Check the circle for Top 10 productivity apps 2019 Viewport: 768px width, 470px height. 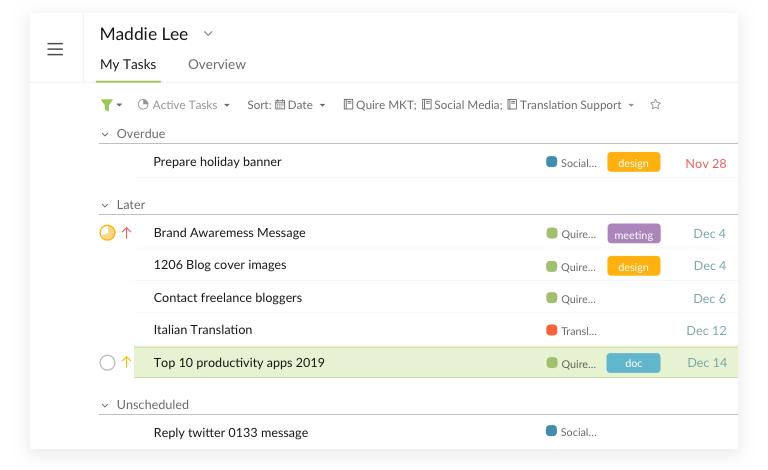tap(107, 363)
